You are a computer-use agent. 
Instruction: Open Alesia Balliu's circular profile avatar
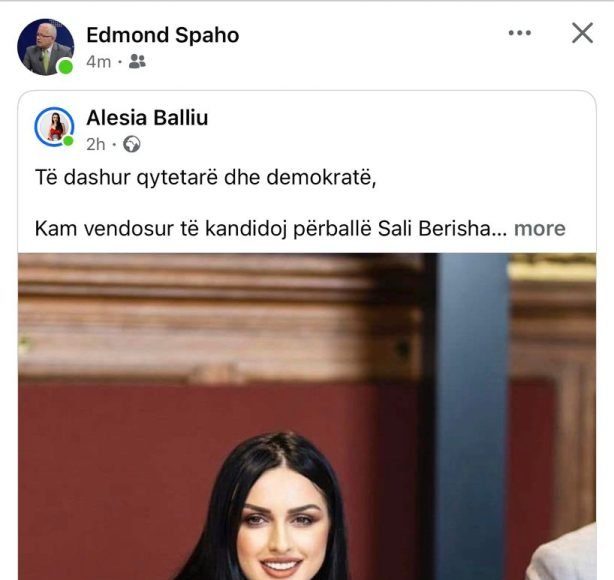[x=54, y=127]
